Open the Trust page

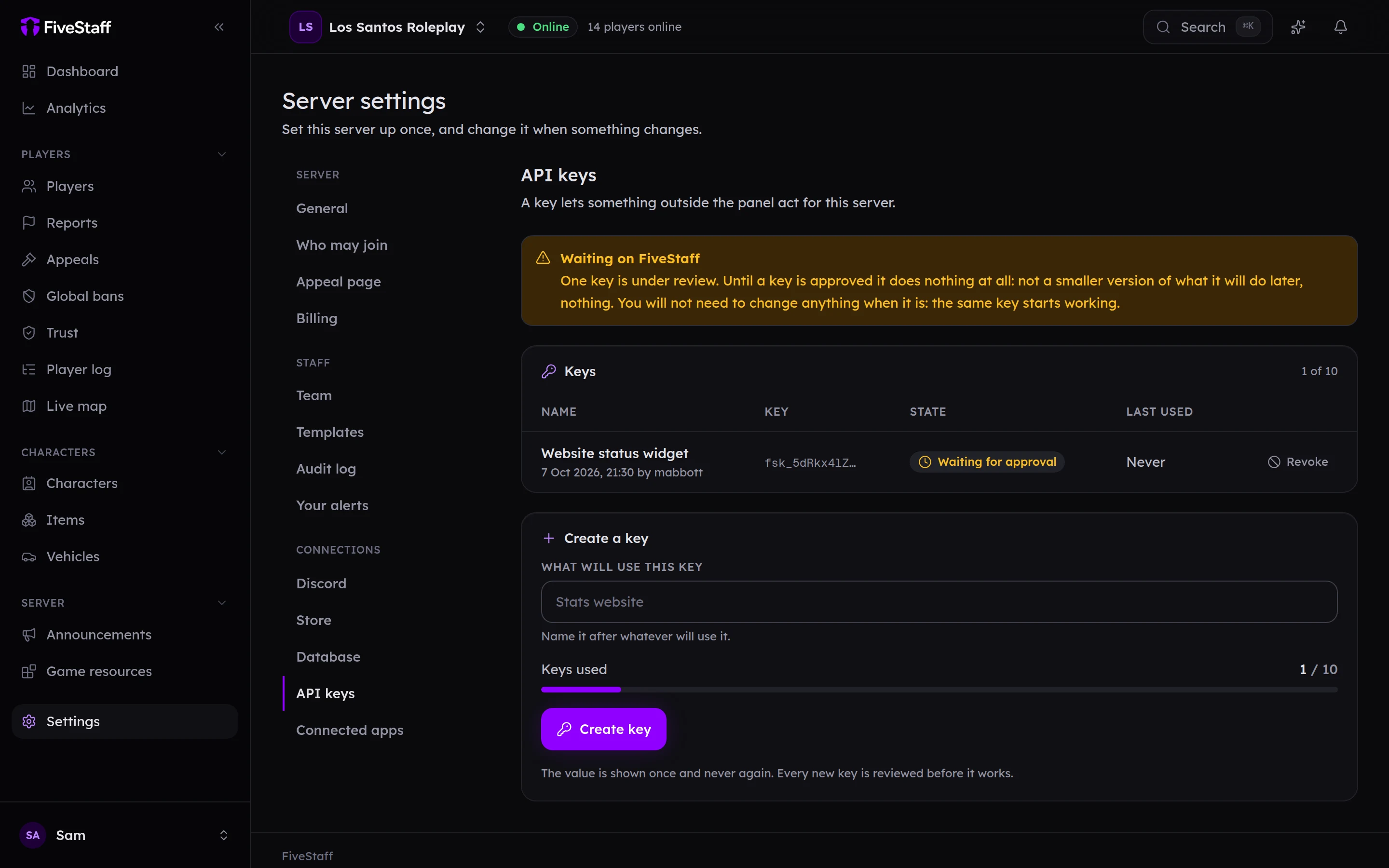pos(124,333)
